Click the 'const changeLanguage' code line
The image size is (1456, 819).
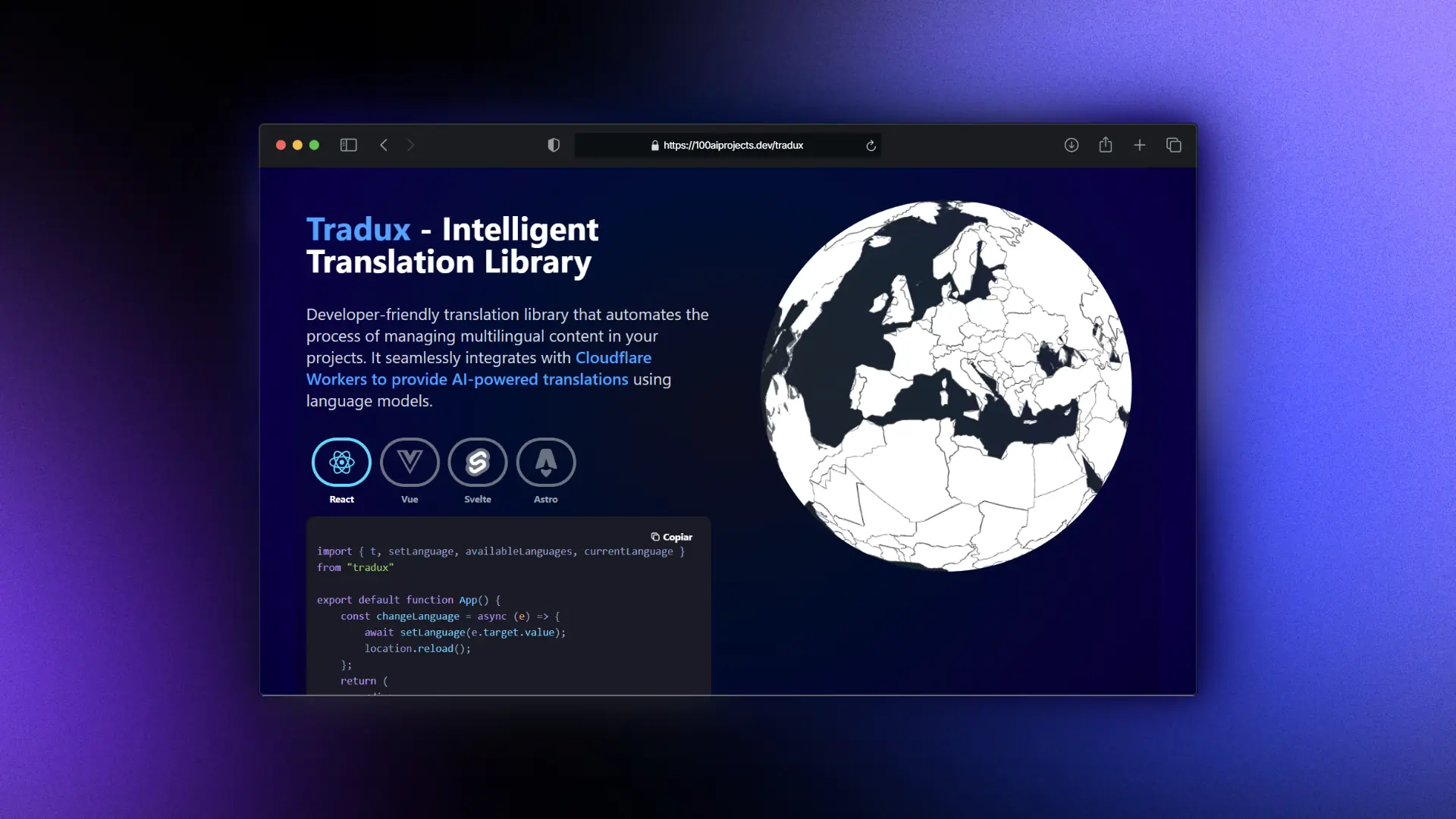coord(450,617)
